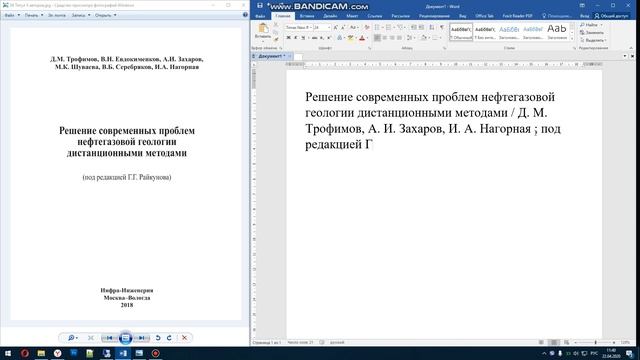Viewport: 640px width, 360px height.
Task: Click the red Delete icon in Photo Viewer
Action: point(184,338)
